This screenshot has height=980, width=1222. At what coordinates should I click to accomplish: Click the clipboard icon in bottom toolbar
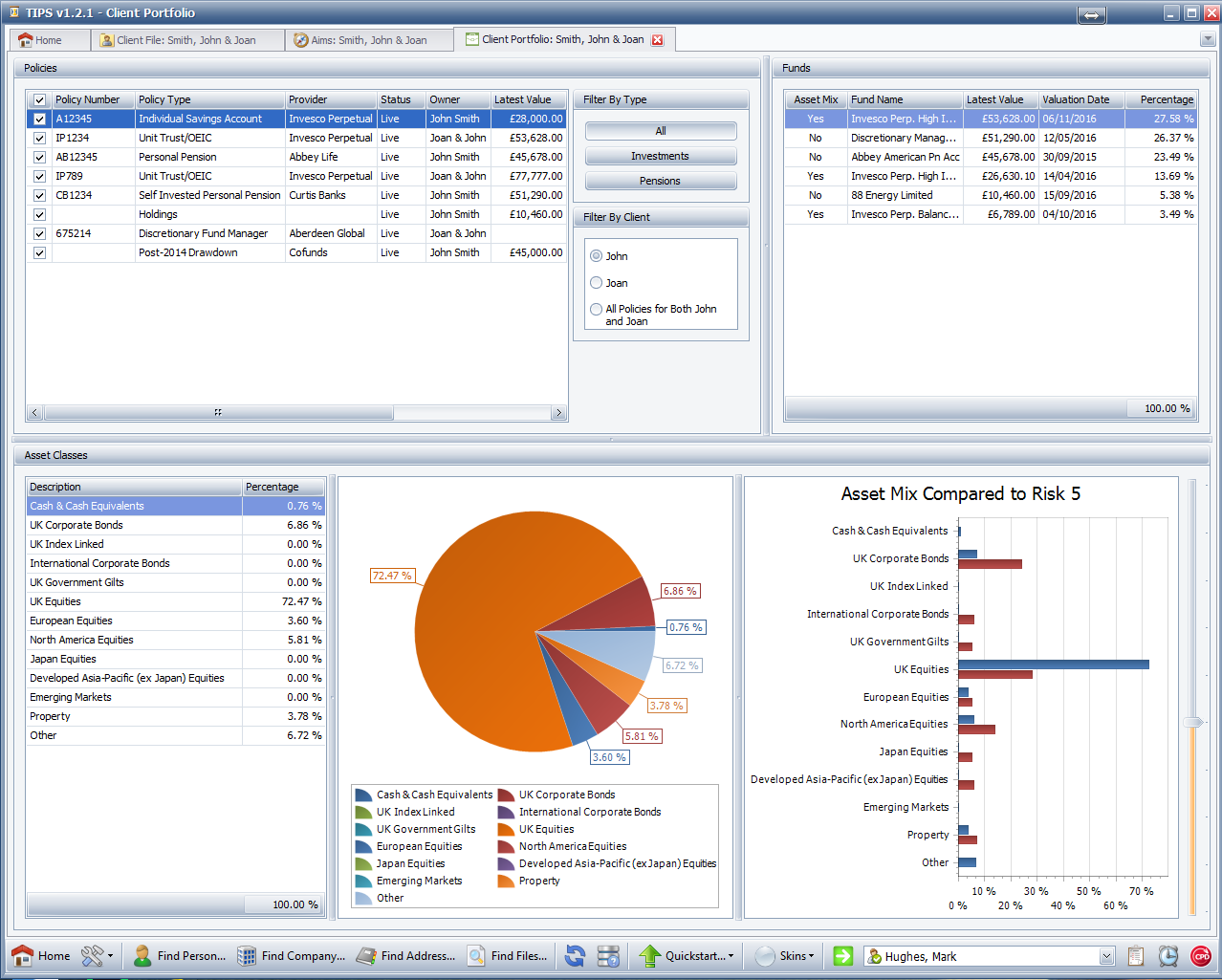point(1136,955)
